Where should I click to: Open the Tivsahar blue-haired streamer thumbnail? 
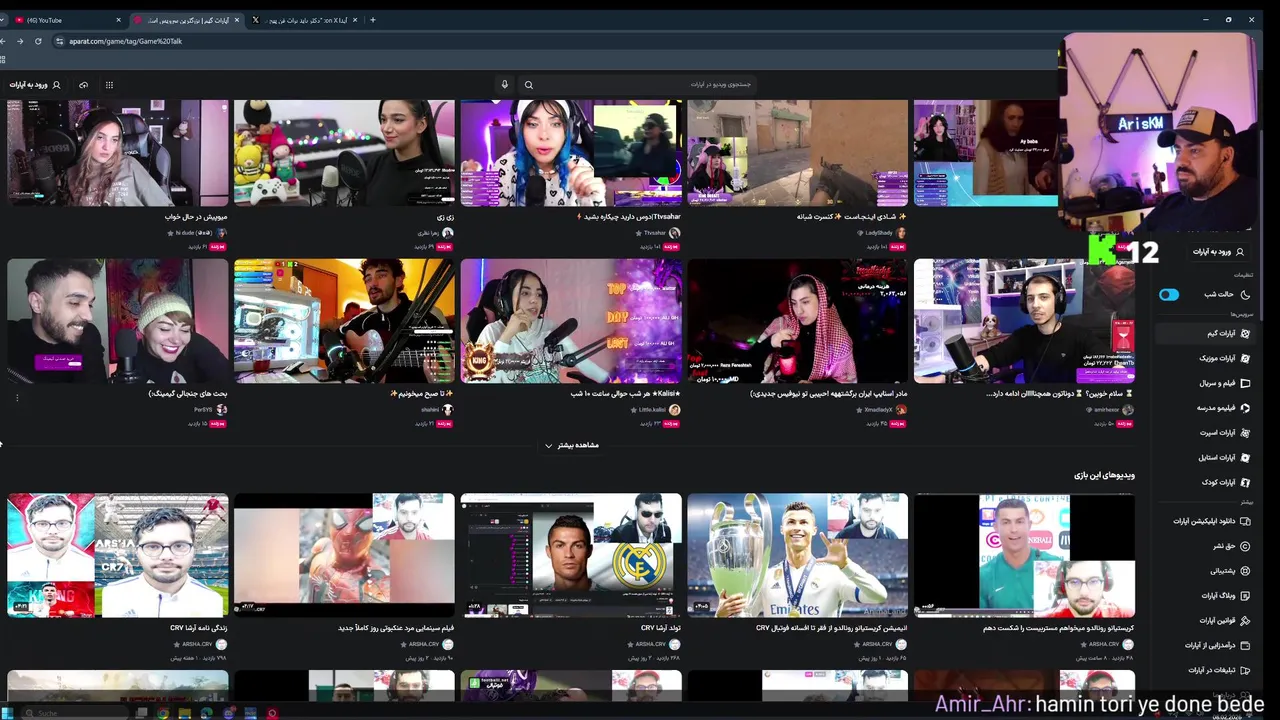point(571,153)
